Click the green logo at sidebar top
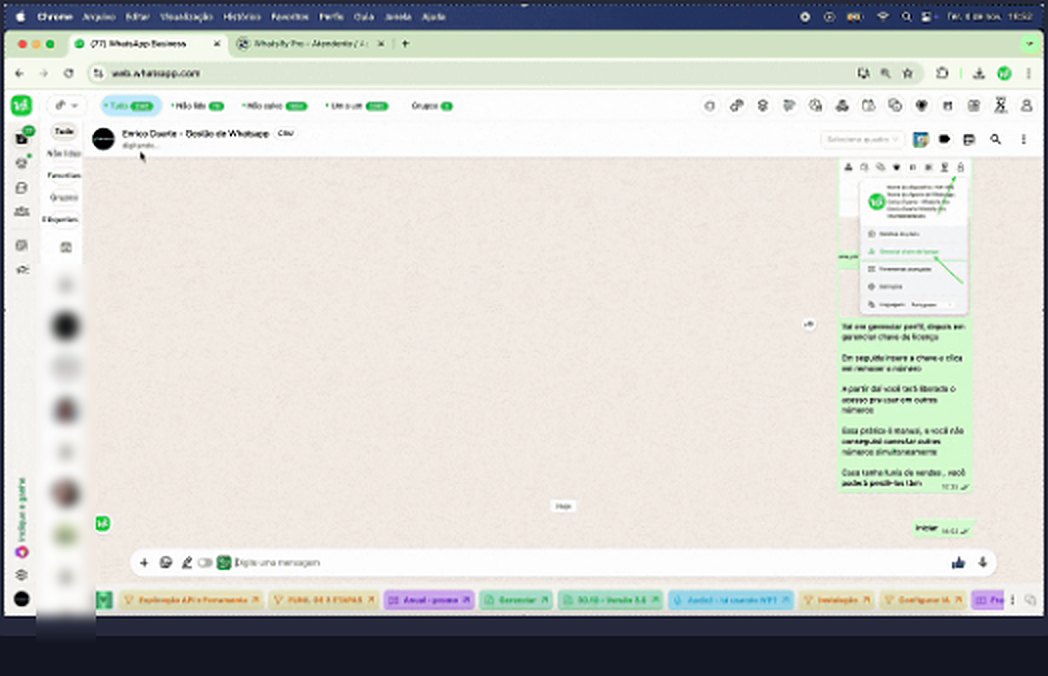Viewport: 1048px width, 676px height. [x=21, y=105]
